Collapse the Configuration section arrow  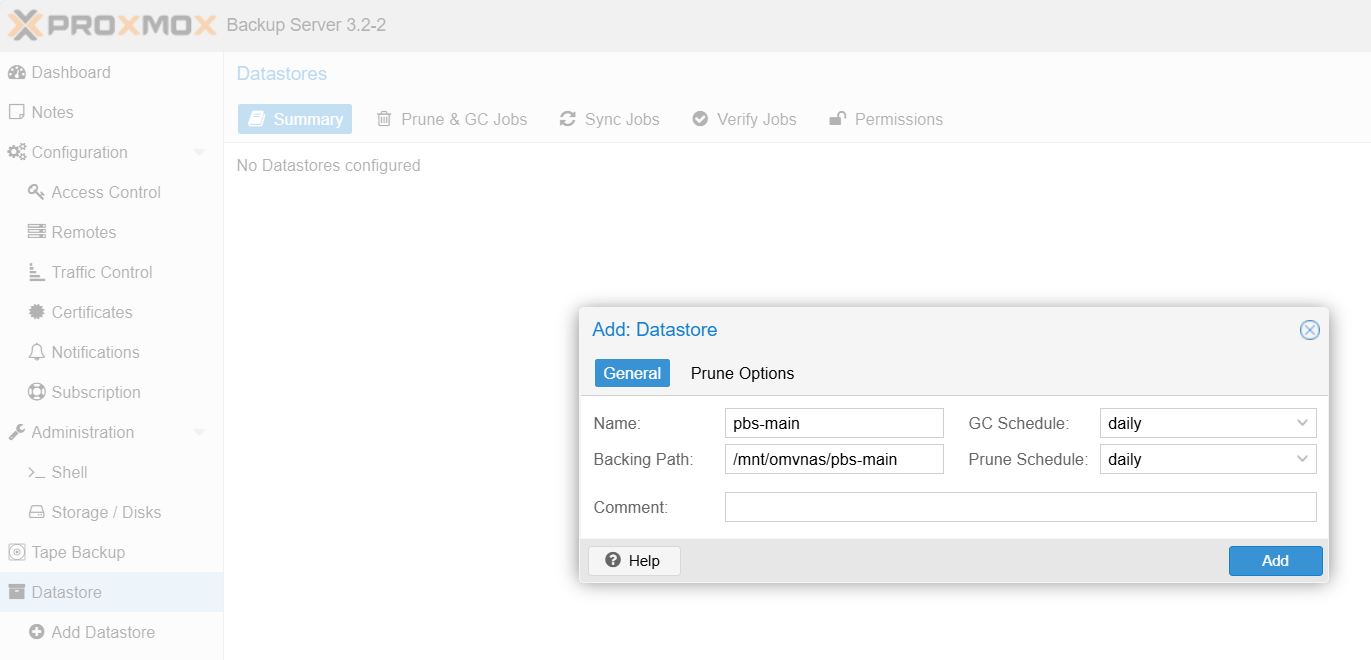(199, 153)
